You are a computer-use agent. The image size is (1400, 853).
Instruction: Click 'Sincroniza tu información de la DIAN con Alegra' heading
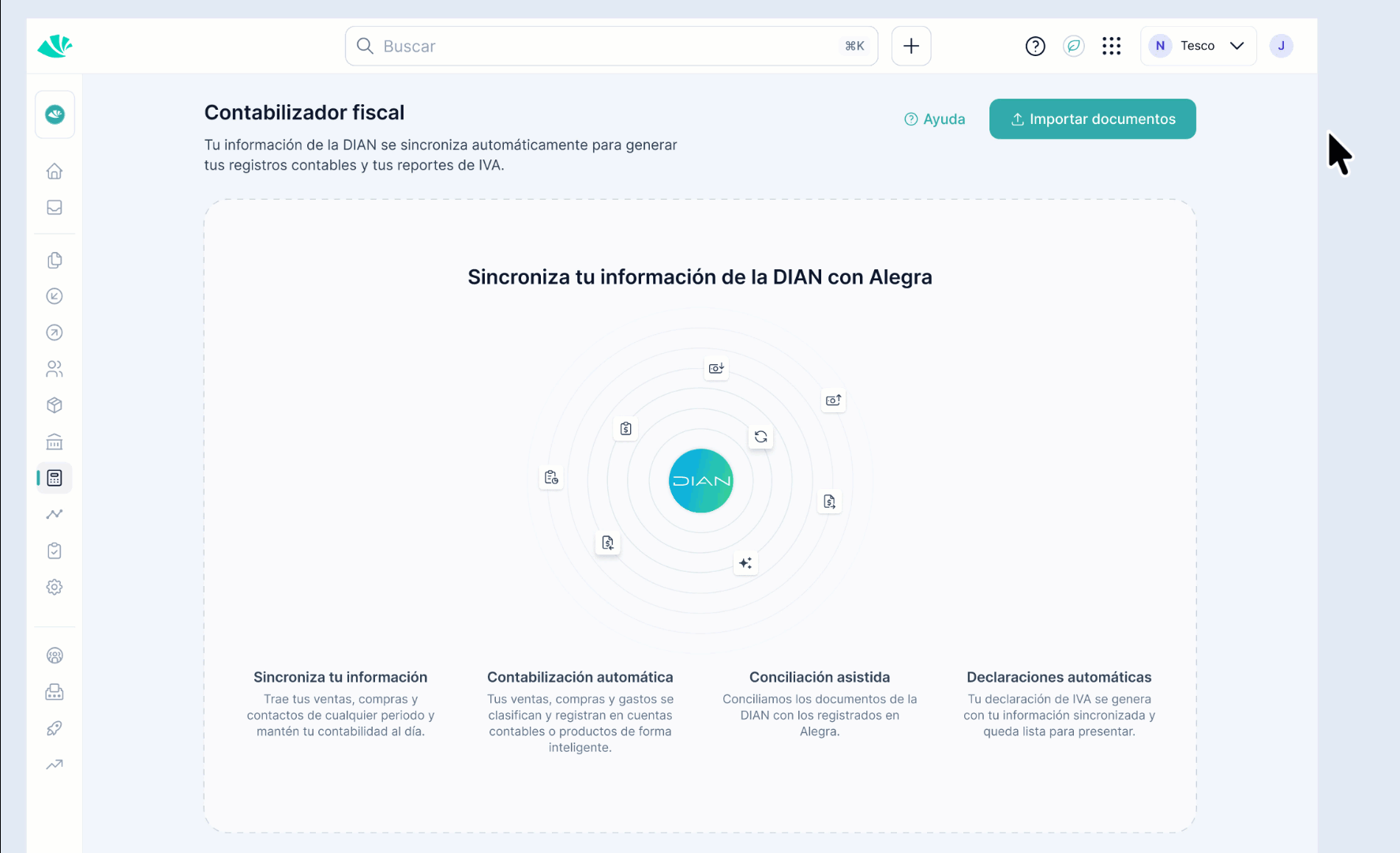pos(700,277)
